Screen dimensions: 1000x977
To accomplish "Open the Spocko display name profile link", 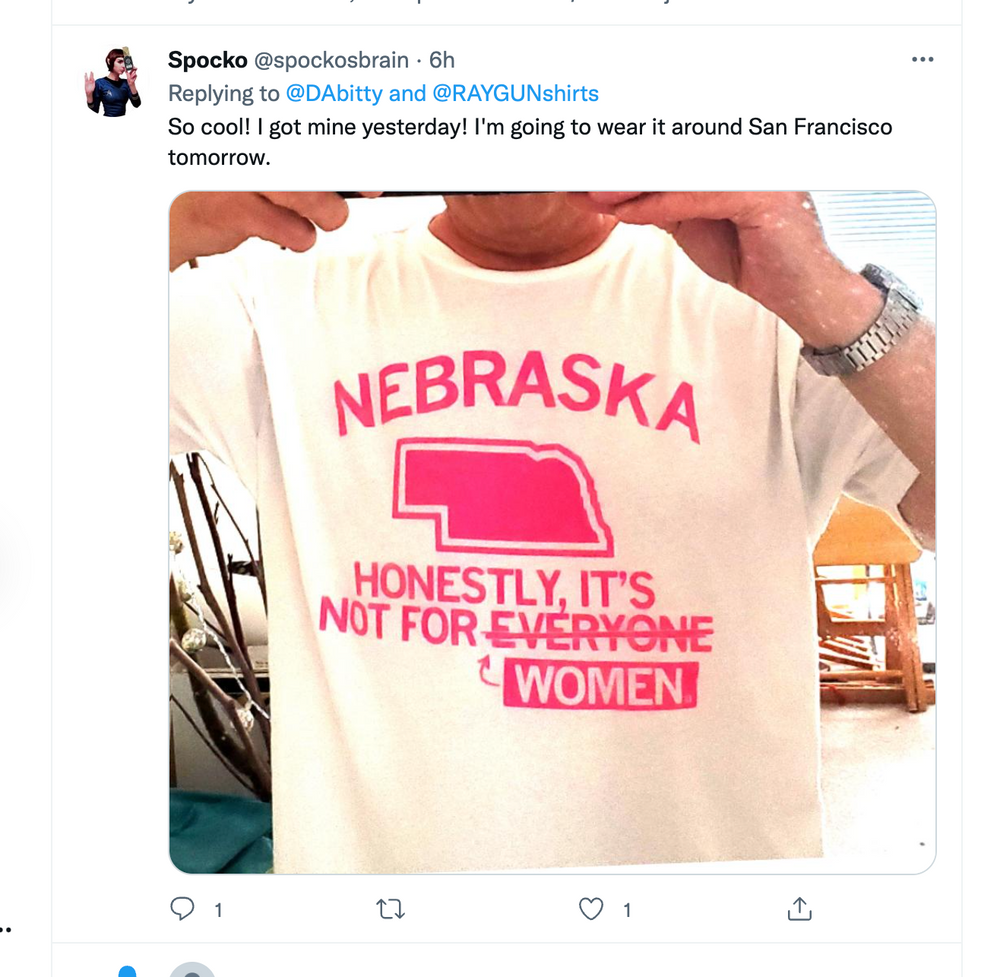I will click(207, 60).
